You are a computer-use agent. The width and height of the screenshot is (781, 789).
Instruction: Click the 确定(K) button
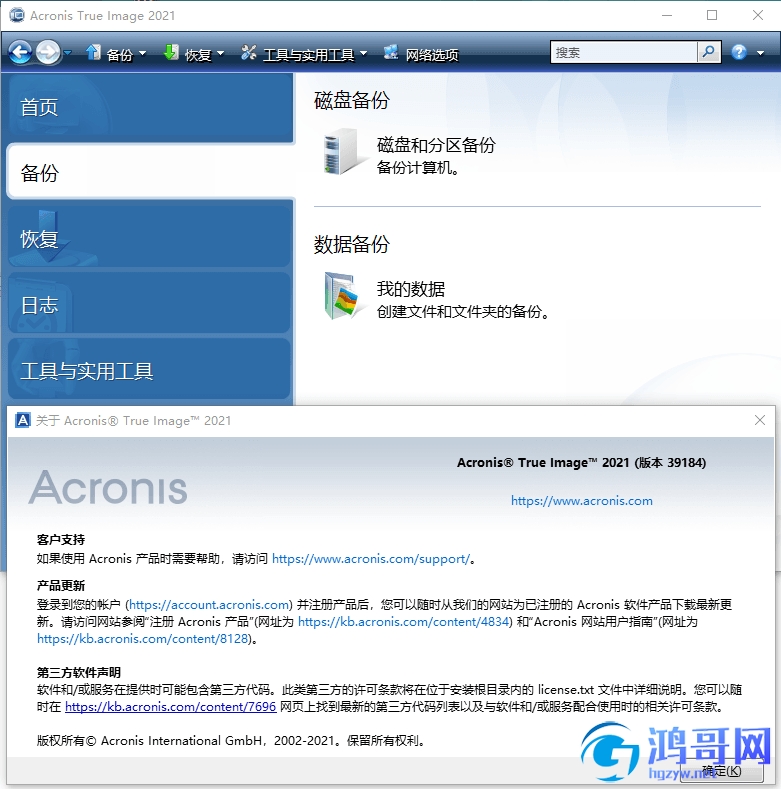pos(722,771)
